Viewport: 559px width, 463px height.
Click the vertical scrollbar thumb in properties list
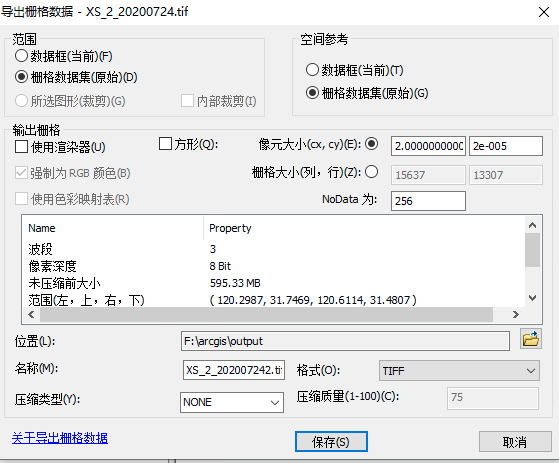[533, 250]
